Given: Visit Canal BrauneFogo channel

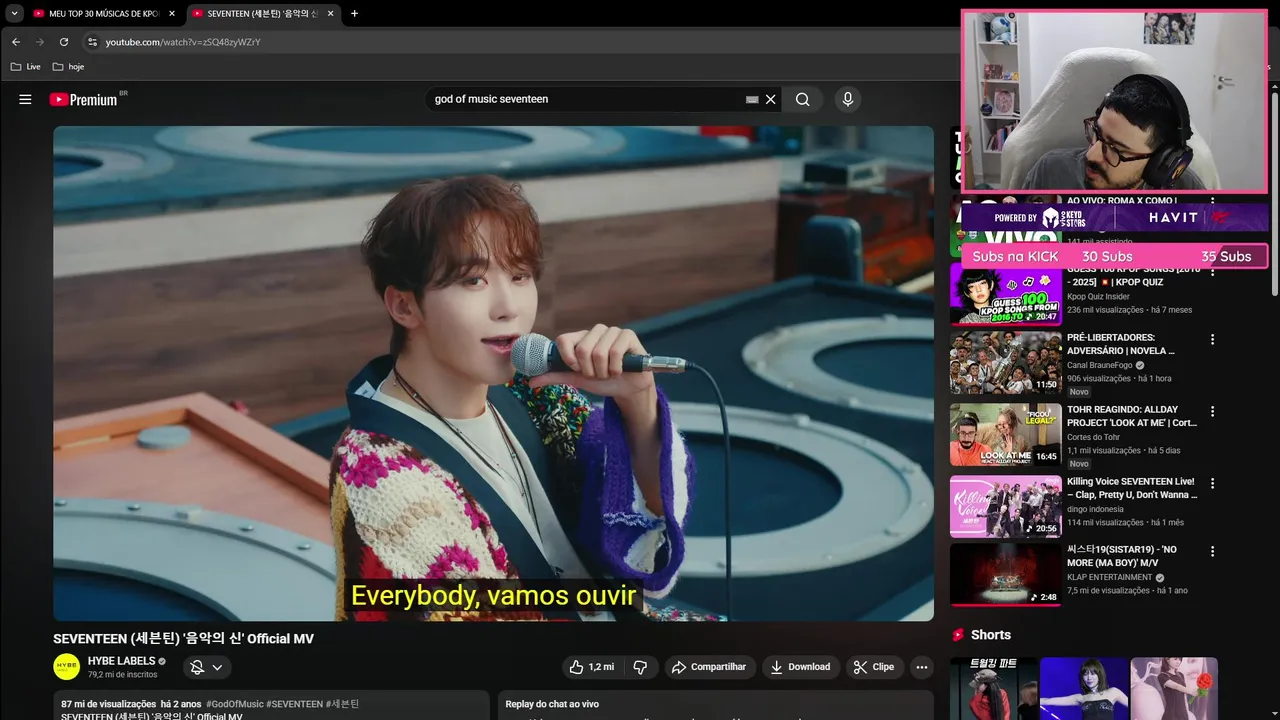Looking at the screenshot, I should (1100, 365).
